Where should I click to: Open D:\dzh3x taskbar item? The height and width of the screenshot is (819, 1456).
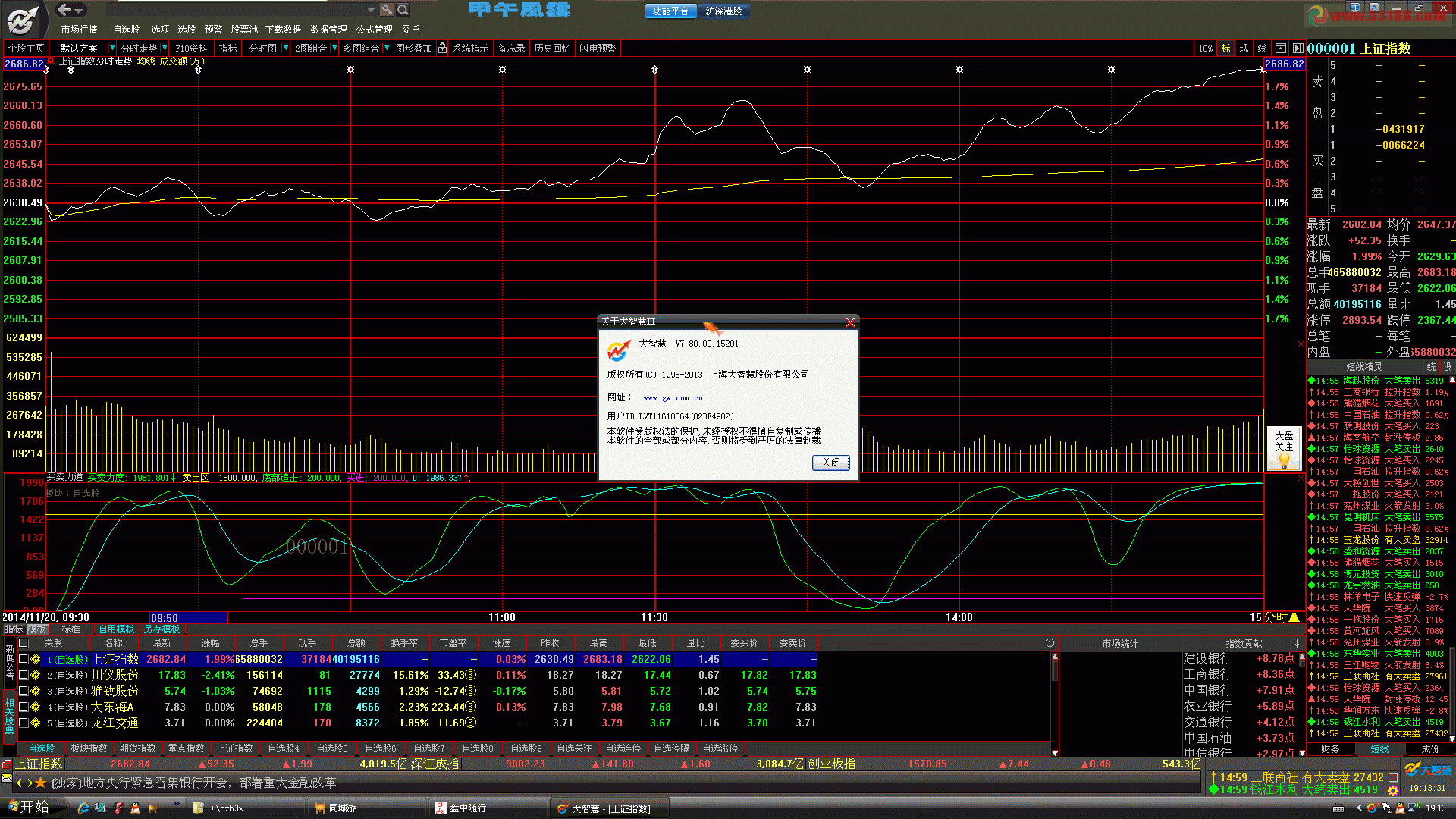(x=247, y=808)
